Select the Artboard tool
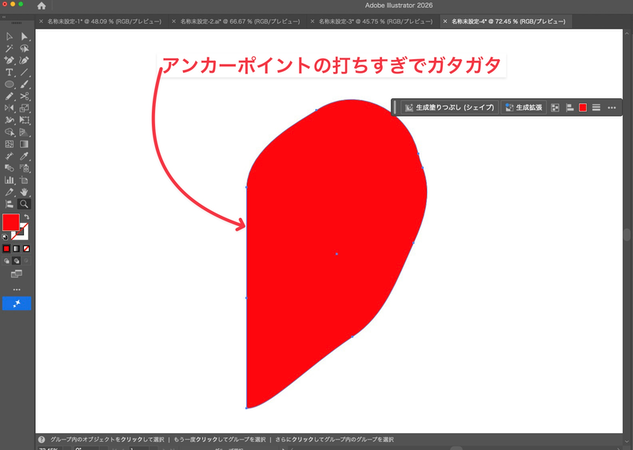The image size is (633, 450). 24,180
